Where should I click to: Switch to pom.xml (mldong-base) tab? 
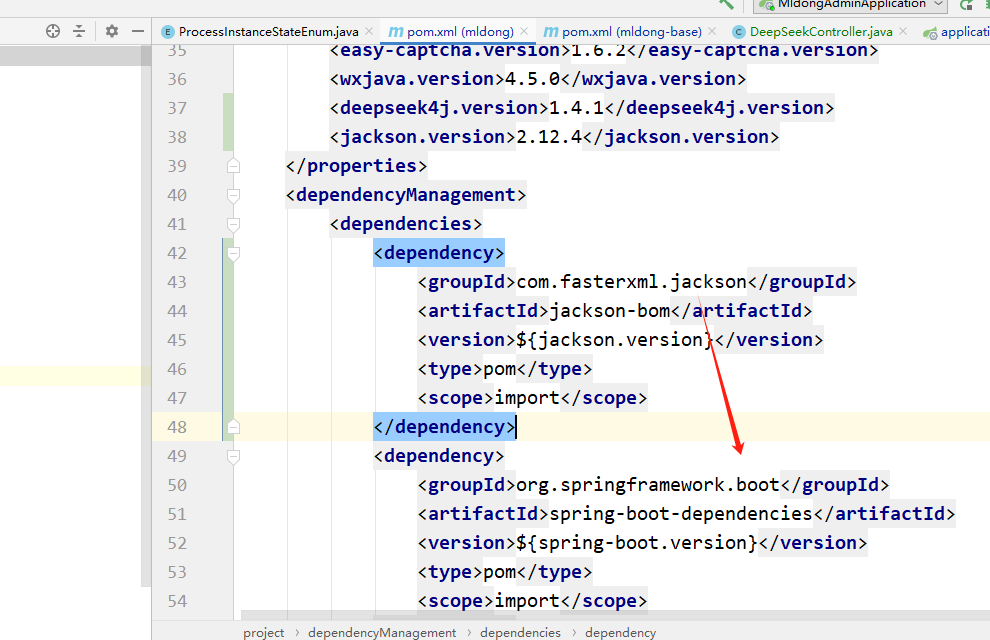632,32
